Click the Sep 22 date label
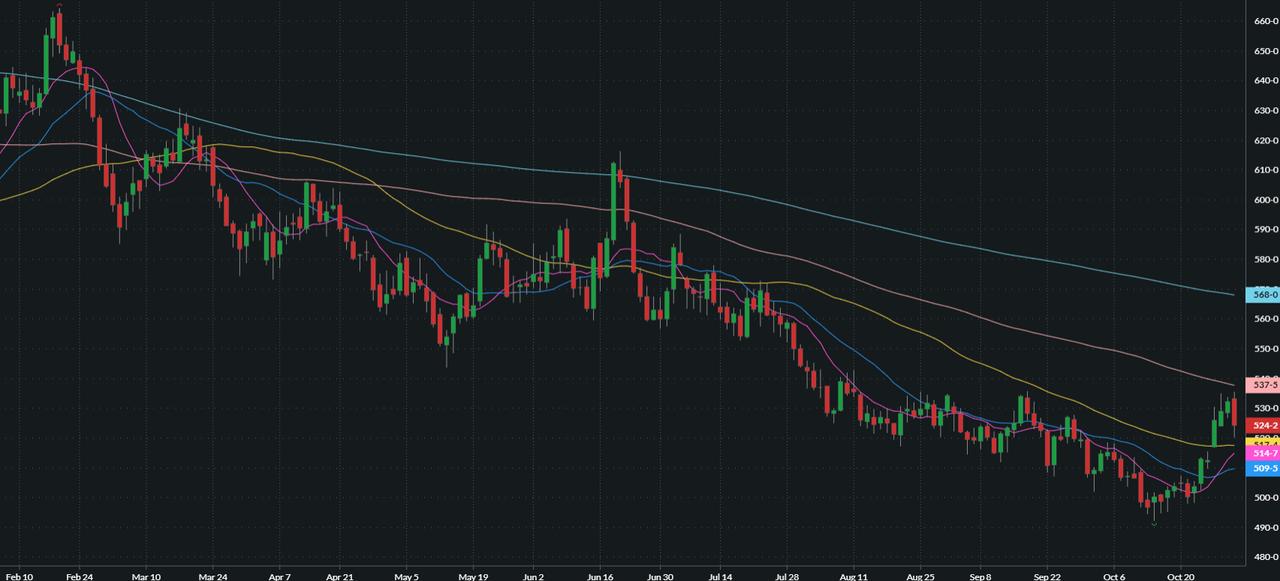The image size is (1280, 581). 1048,576
